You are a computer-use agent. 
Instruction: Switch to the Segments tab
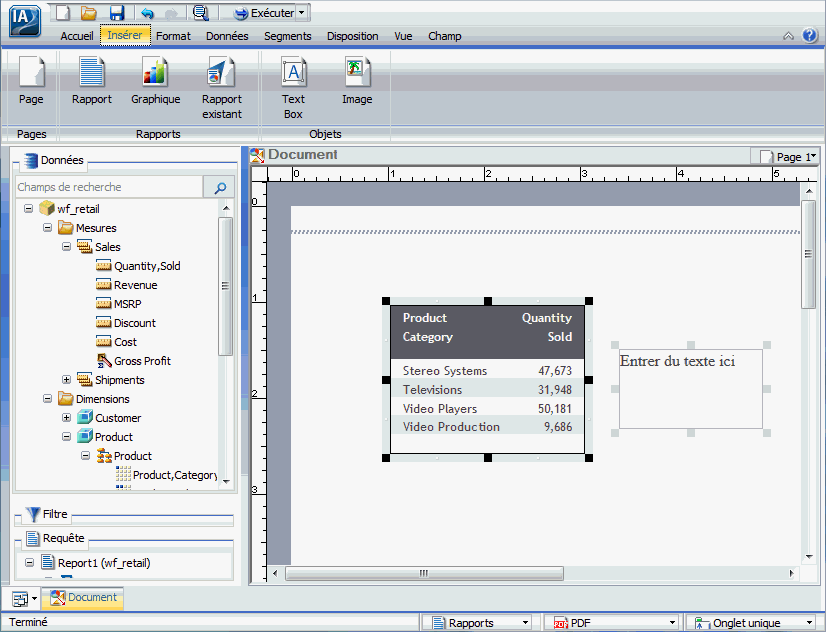click(288, 36)
